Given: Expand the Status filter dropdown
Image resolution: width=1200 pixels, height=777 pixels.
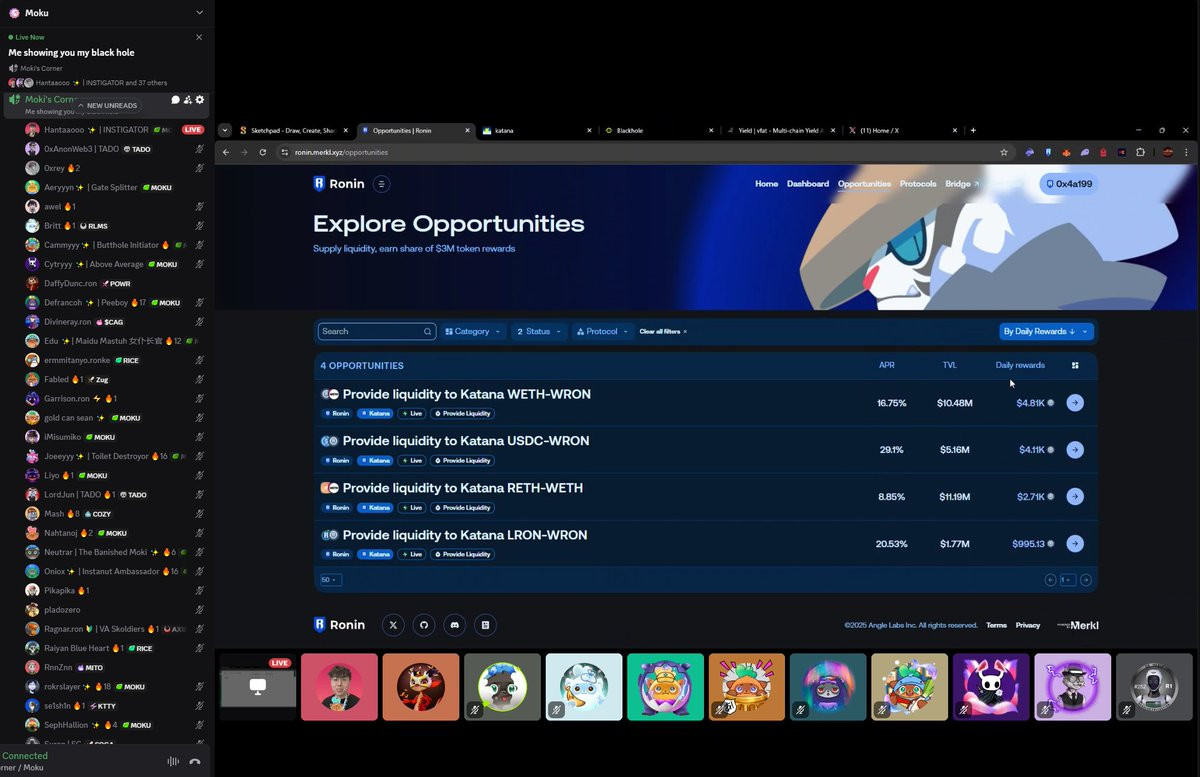Looking at the screenshot, I should [538, 331].
